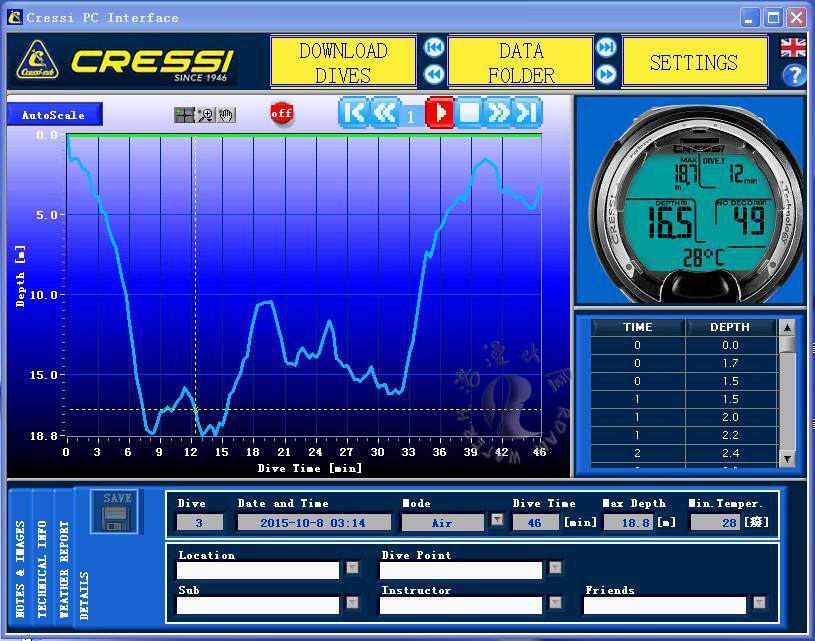
Task: Click the graph cursor crosshair marker
Action: click(195, 410)
